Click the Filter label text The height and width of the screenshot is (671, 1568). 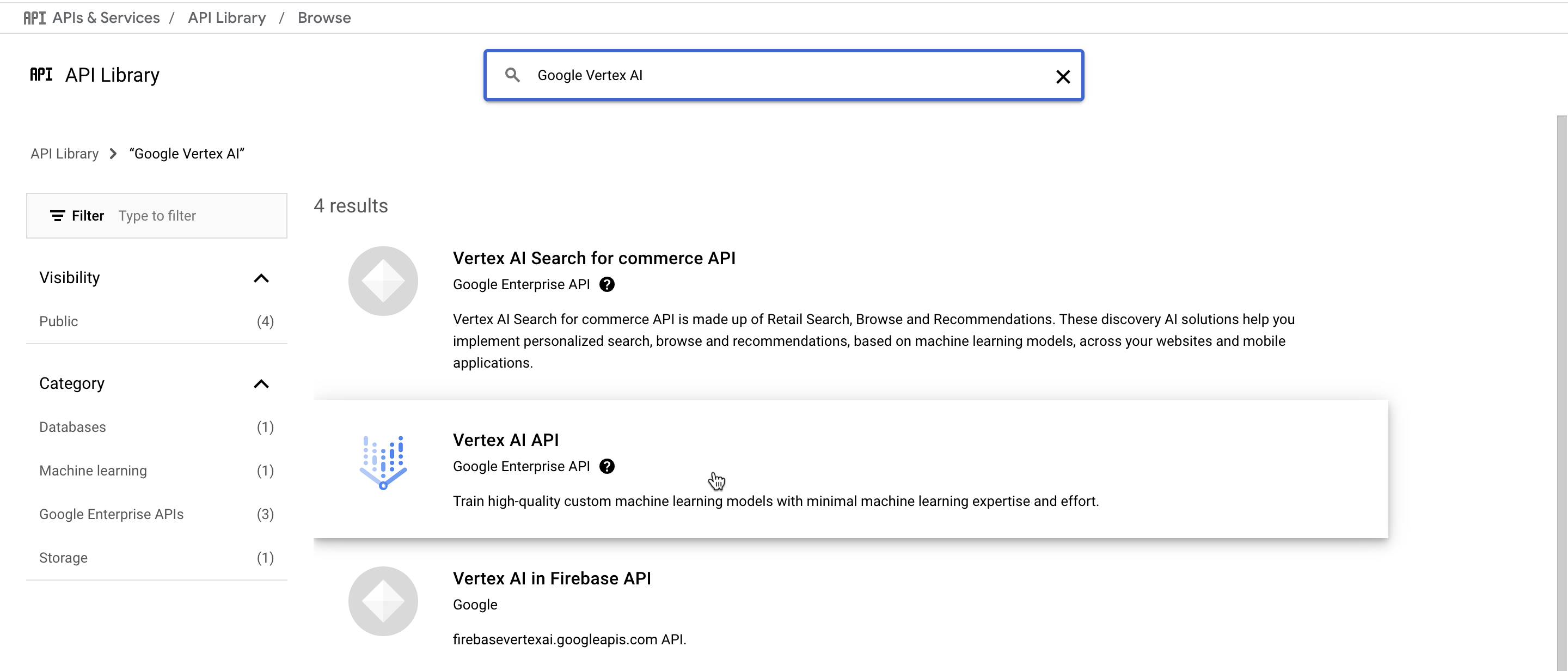88,216
